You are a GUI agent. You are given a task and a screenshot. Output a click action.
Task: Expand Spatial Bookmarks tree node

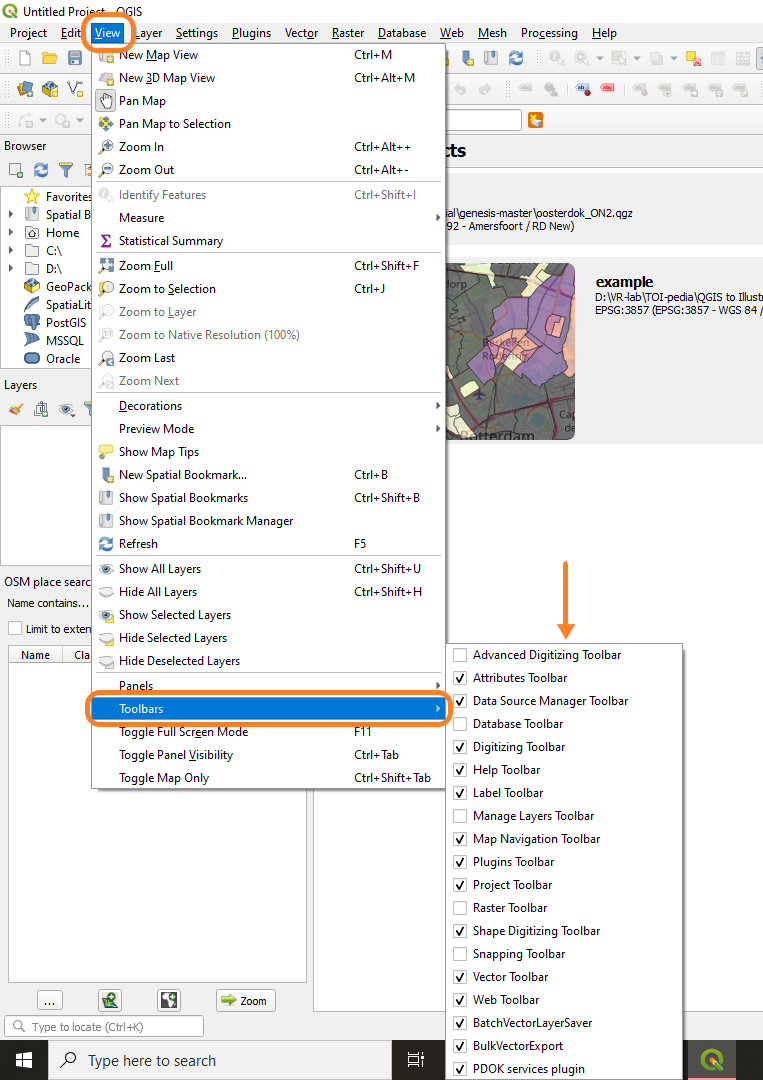point(10,215)
